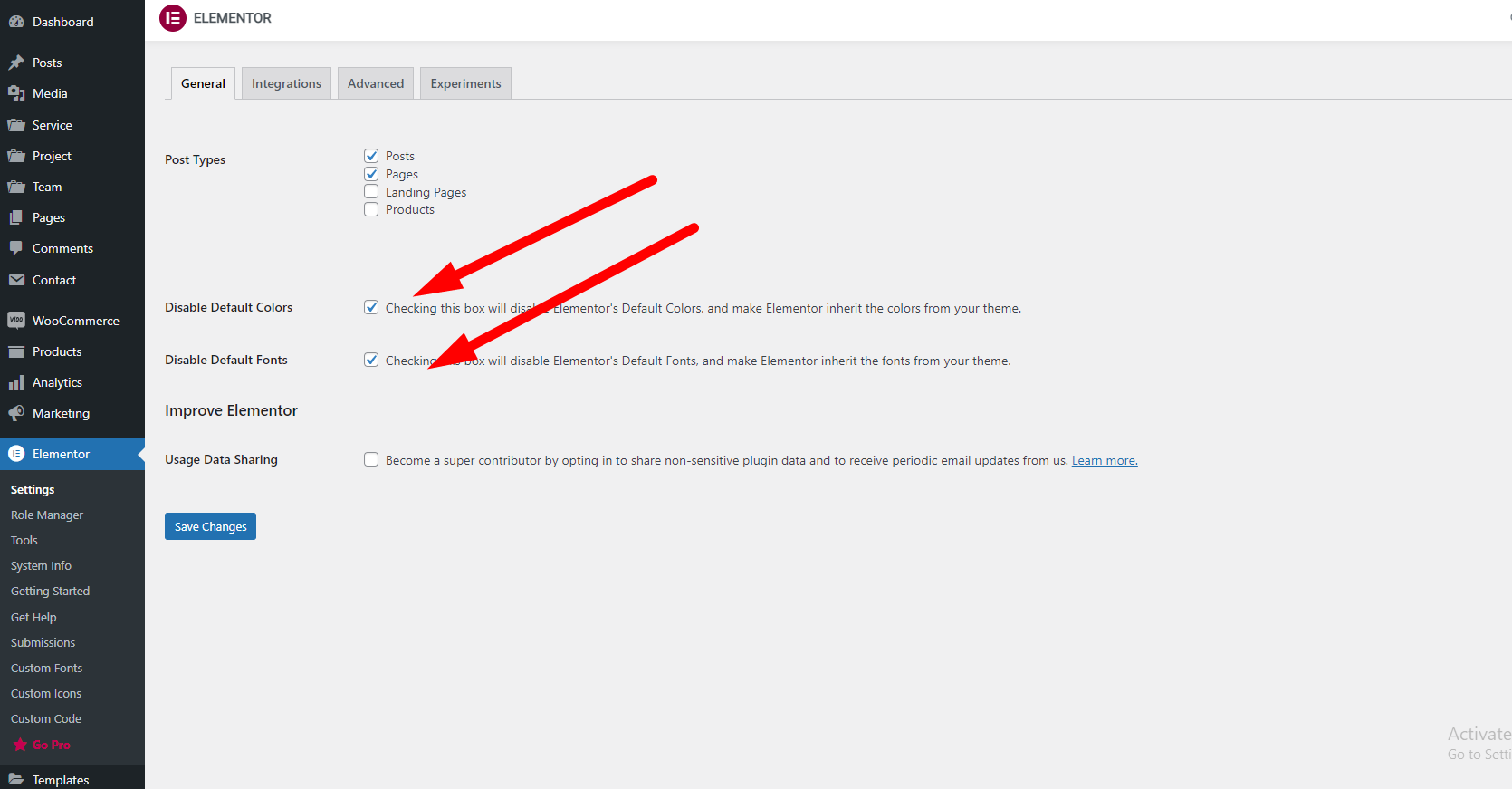The width and height of the screenshot is (1512, 789).
Task: Switch to the Integrations tab
Action: [x=286, y=83]
